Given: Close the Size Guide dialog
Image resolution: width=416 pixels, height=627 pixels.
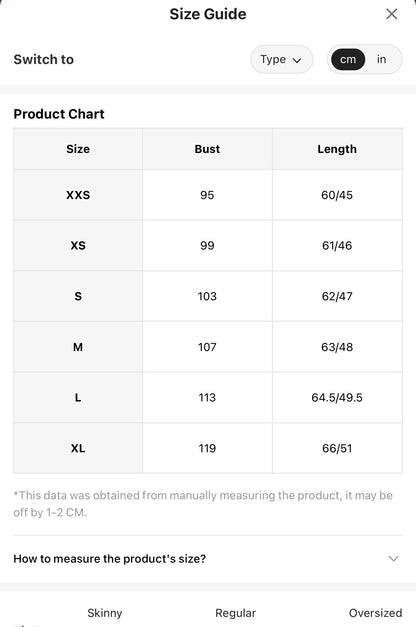Looking at the screenshot, I should [x=391, y=14].
